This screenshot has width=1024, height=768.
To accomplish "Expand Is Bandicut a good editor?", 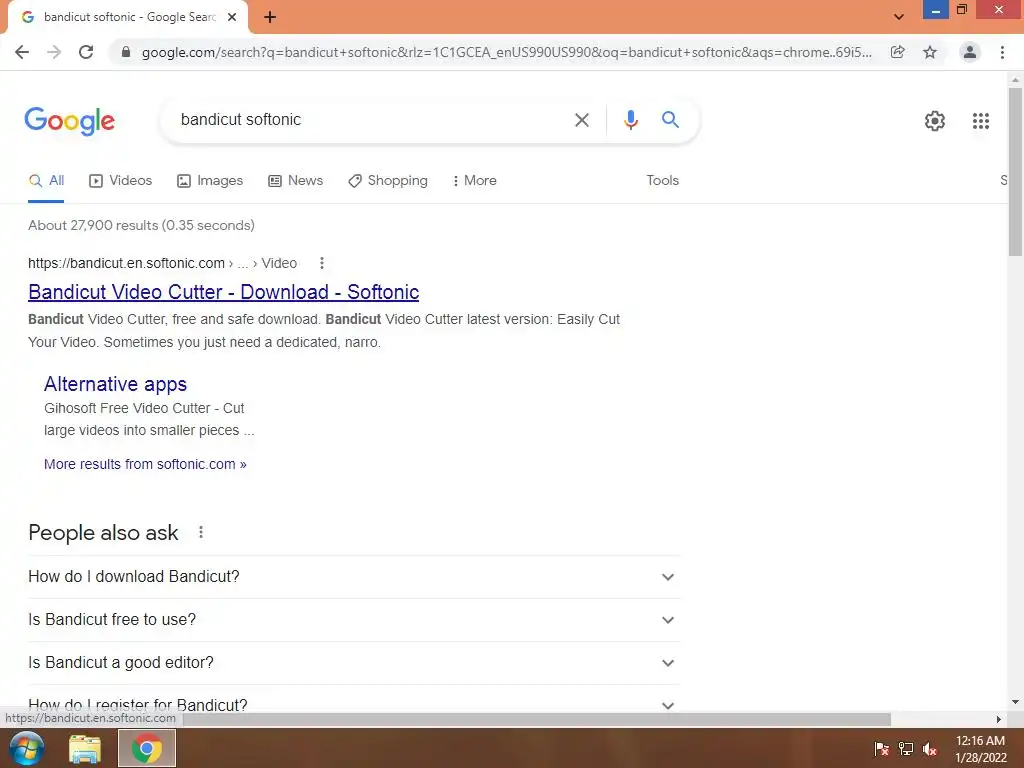I will pos(354,663).
